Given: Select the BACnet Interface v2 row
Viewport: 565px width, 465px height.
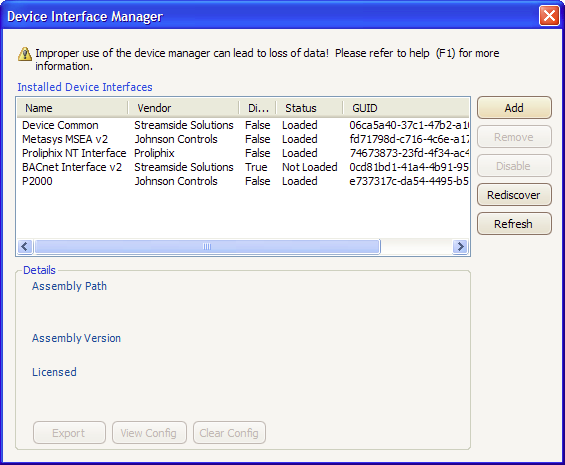Looking at the screenshot, I should [x=243, y=167].
